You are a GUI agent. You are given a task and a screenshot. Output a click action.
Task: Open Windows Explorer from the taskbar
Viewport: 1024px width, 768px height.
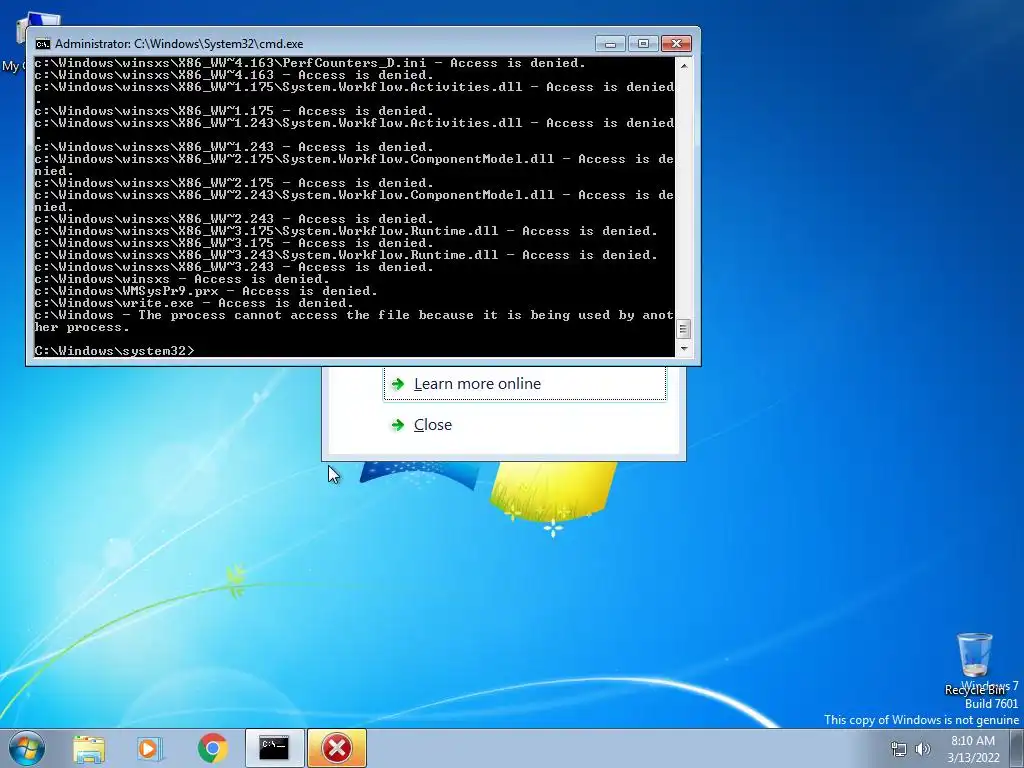[x=88, y=748]
